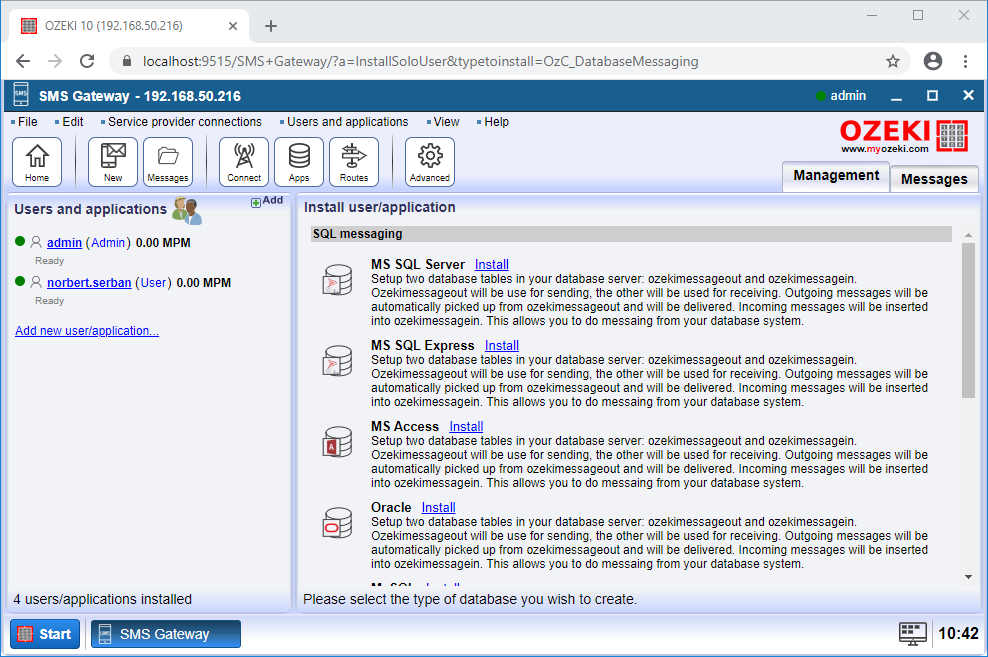This screenshot has height=657, width=988.
Task: Click the install list scrollbar thumb
Action: (968, 320)
